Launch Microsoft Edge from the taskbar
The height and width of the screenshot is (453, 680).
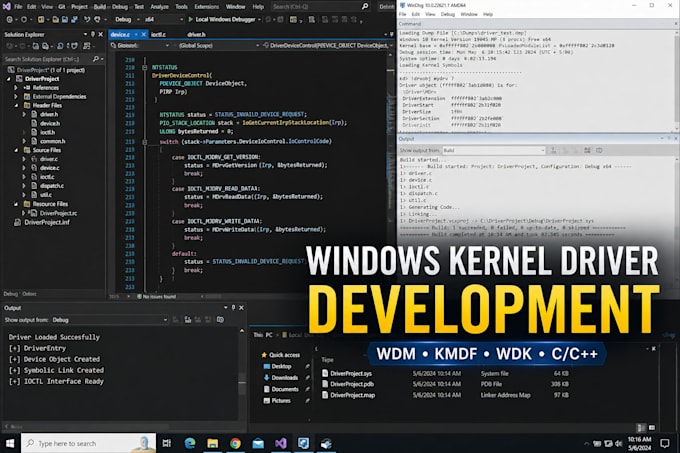coord(190,443)
